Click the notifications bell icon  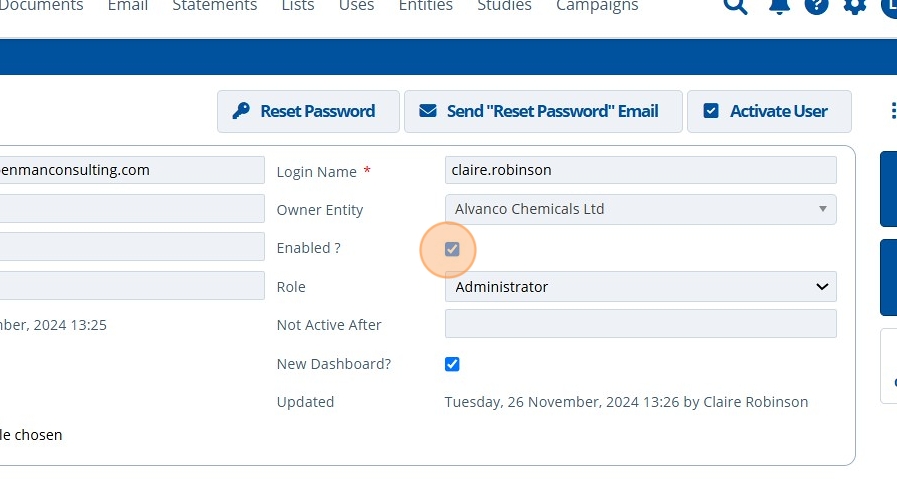[x=779, y=6]
